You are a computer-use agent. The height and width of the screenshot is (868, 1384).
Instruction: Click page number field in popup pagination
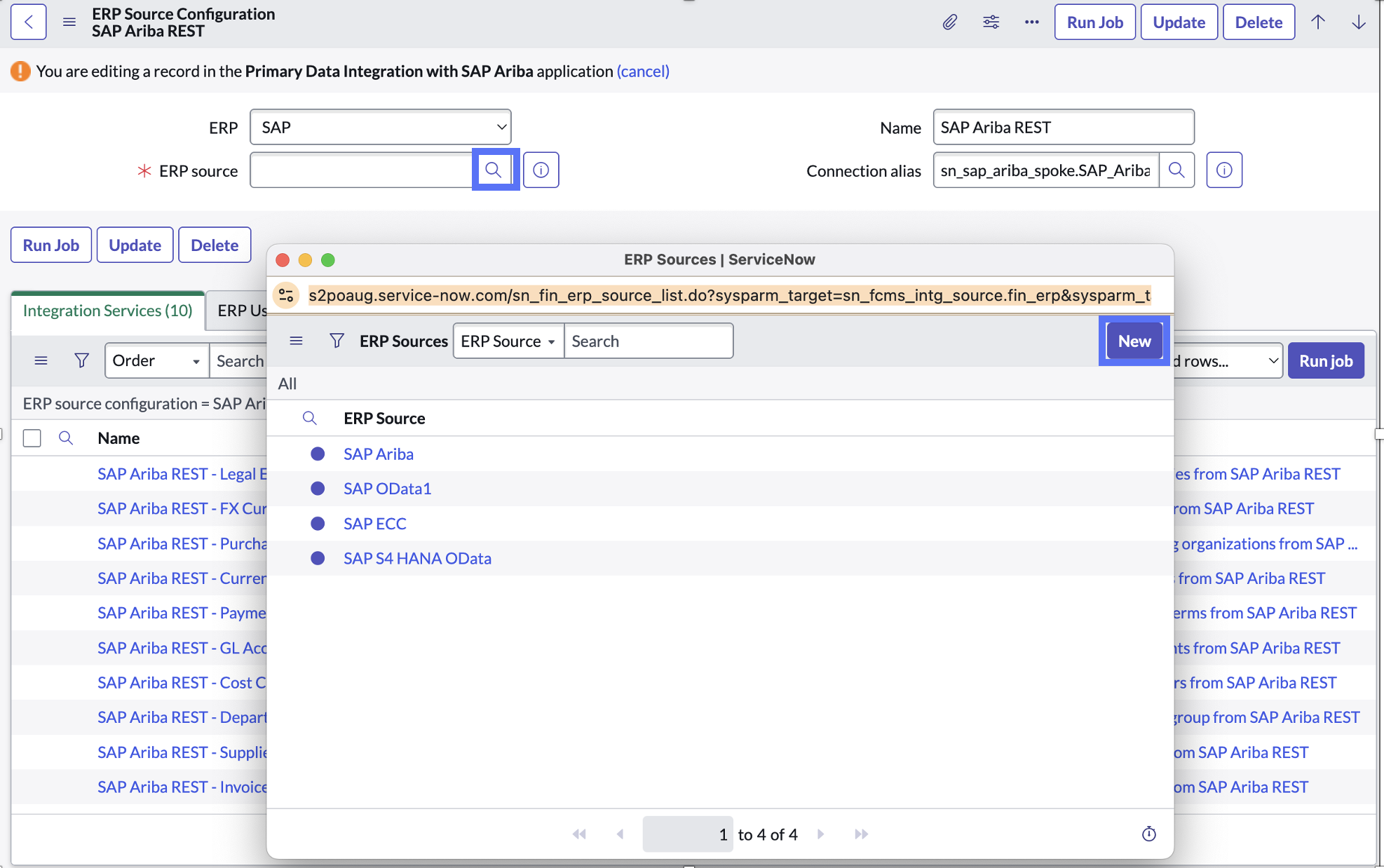[x=688, y=834]
